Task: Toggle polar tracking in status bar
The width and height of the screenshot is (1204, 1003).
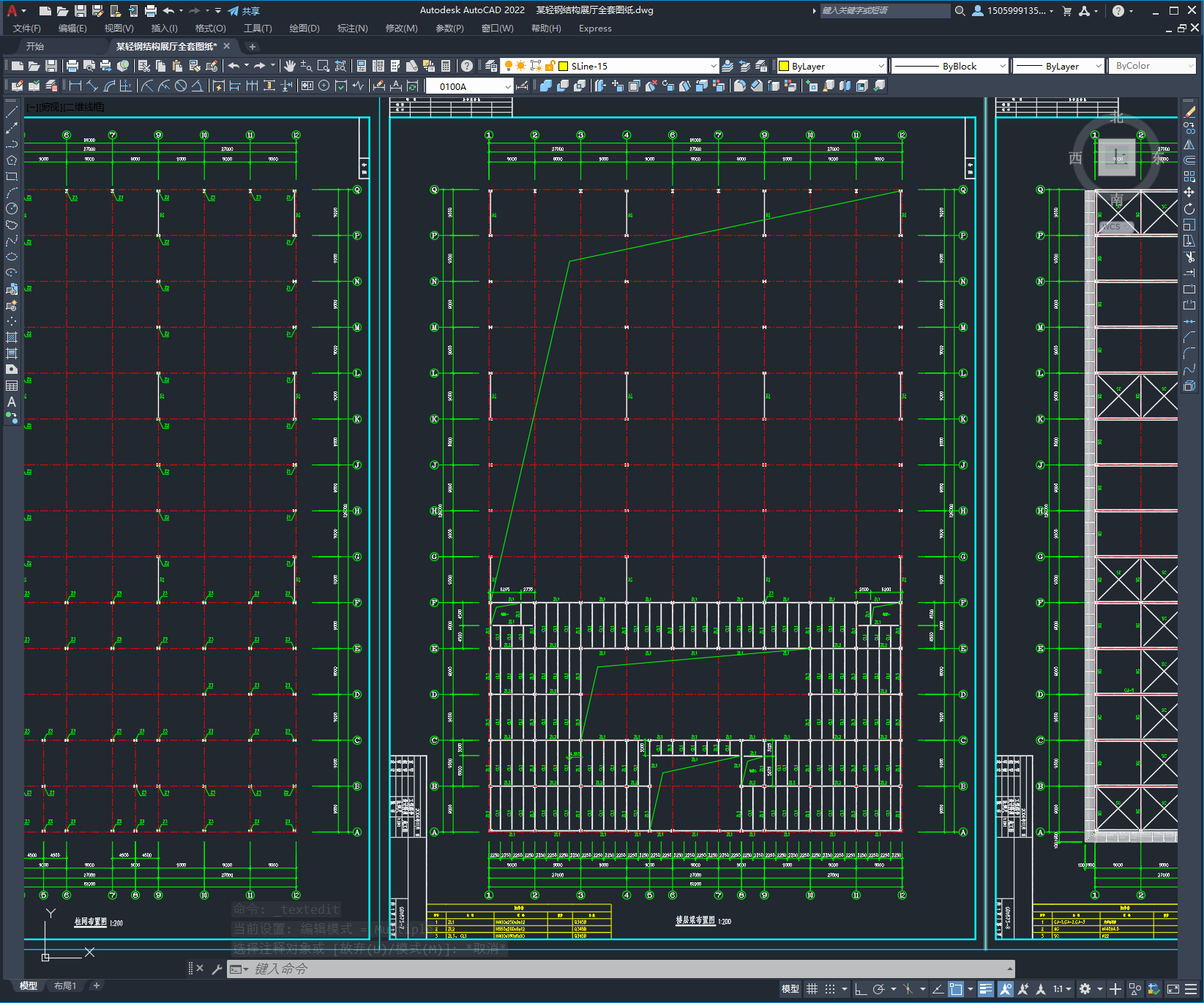Action: (878, 989)
